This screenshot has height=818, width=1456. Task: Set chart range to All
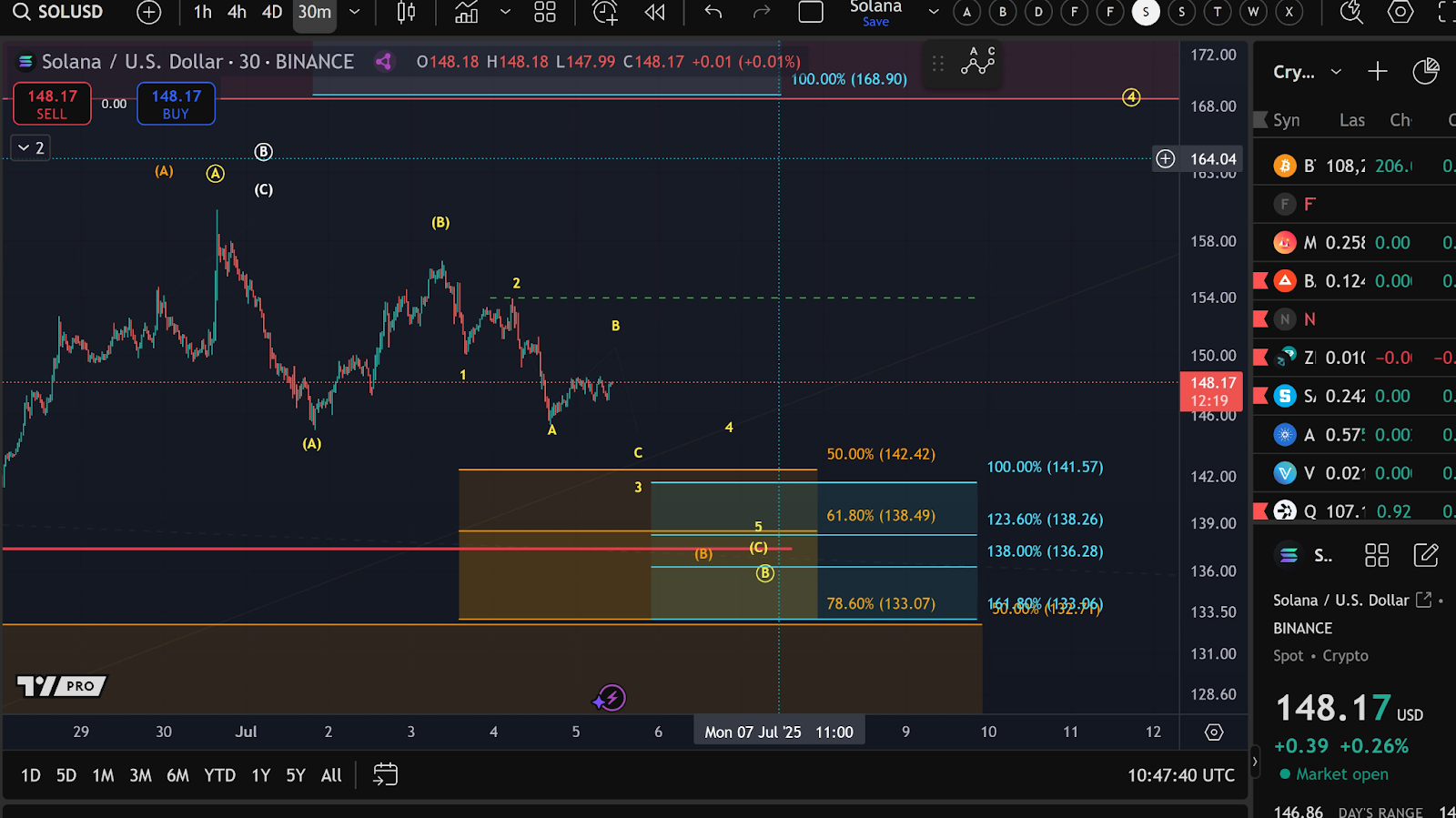click(x=331, y=775)
